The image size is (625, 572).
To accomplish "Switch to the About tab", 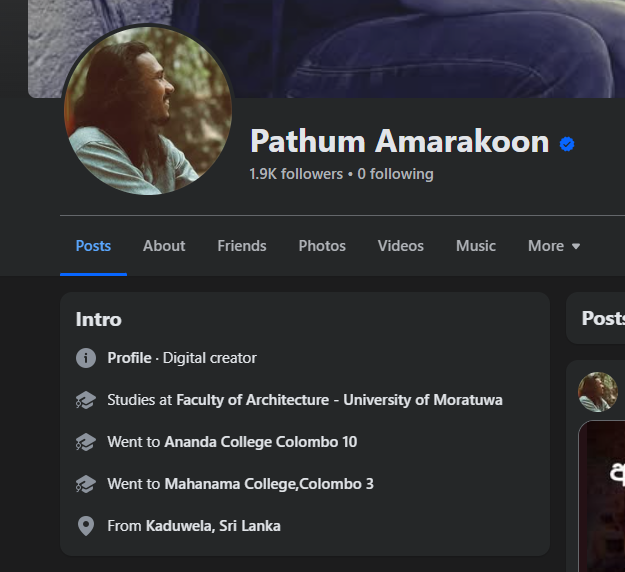I will (164, 246).
